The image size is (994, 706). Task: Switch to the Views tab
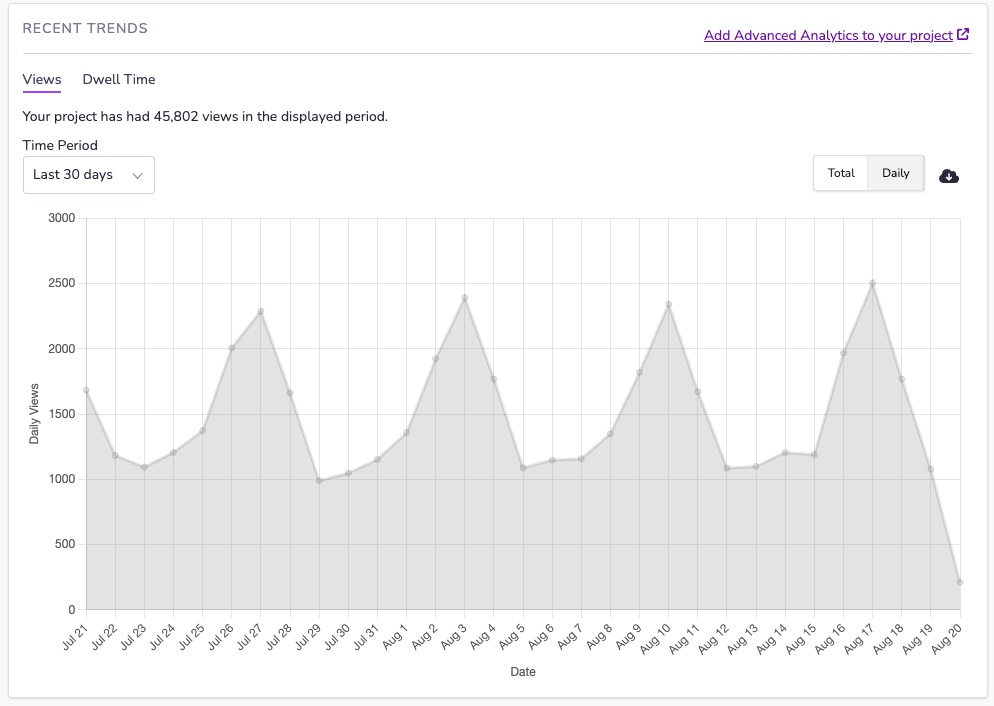click(42, 79)
